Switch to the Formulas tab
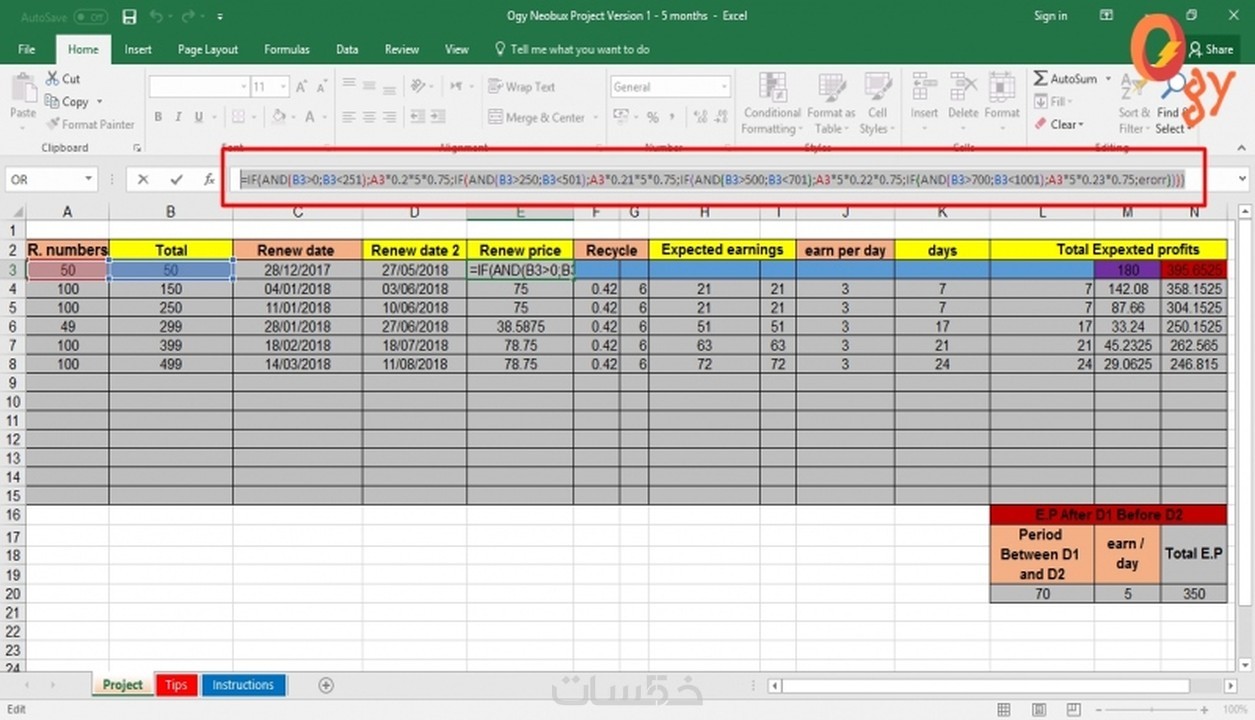This screenshot has width=1255, height=720. pos(288,49)
